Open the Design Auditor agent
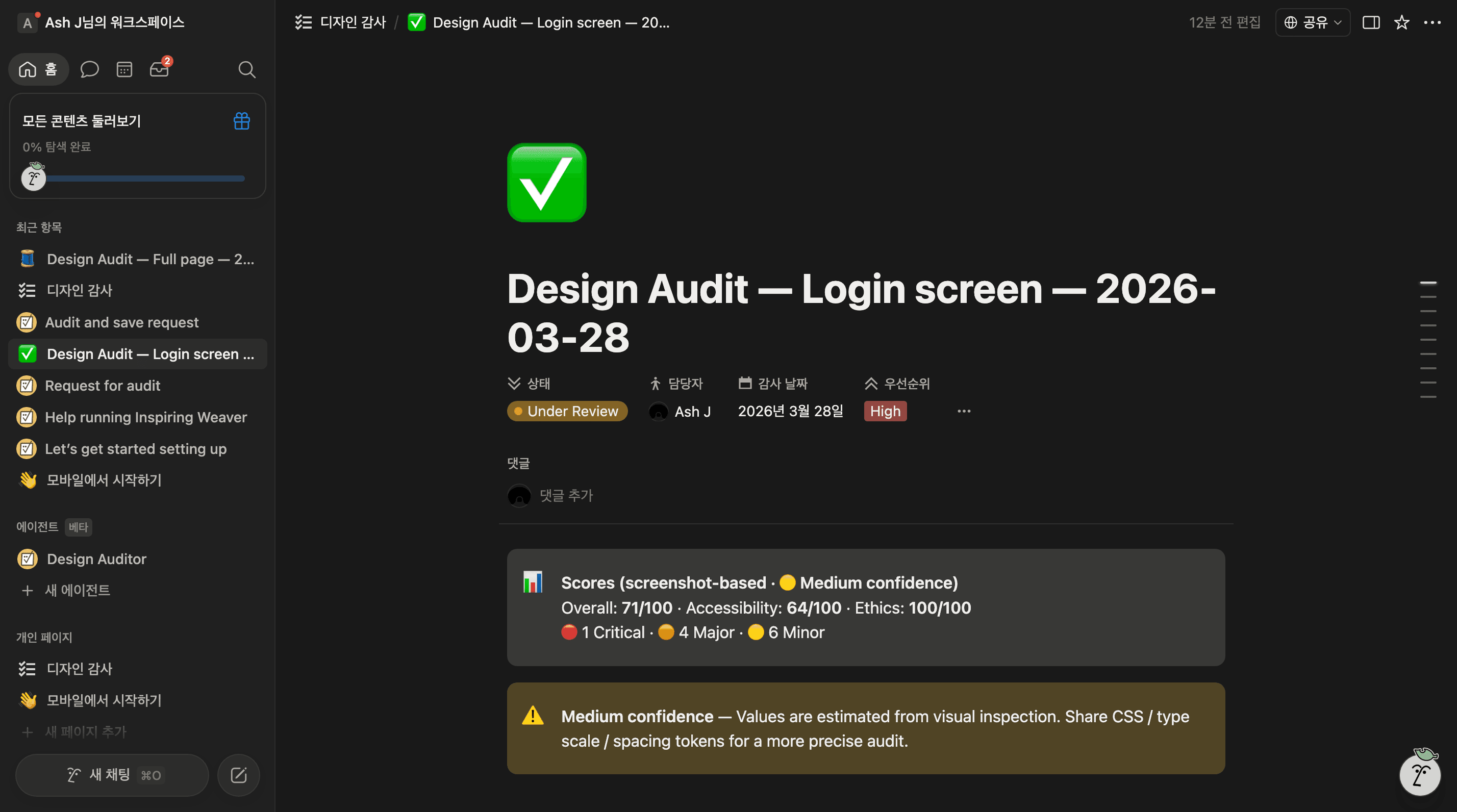 click(x=96, y=559)
